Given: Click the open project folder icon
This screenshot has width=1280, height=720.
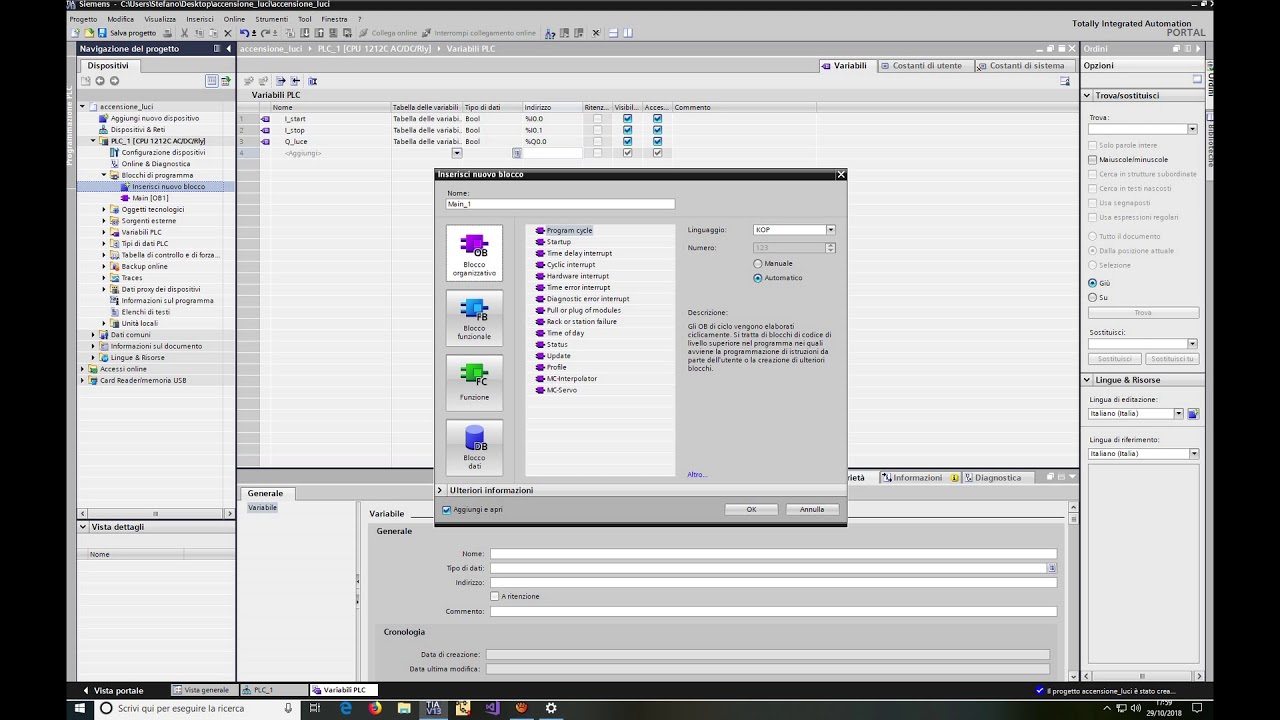Looking at the screenshot, I should click(88, 33).
